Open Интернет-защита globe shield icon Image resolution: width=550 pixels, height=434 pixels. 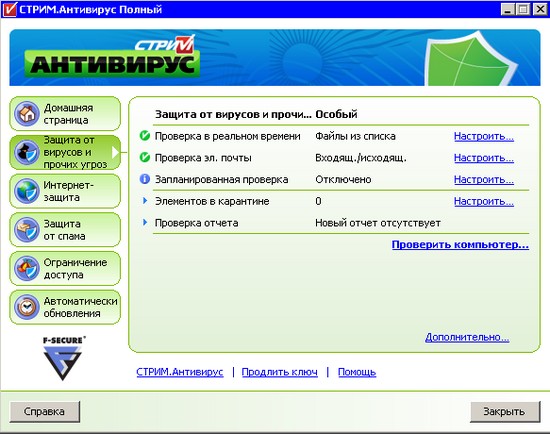point(27,191)
